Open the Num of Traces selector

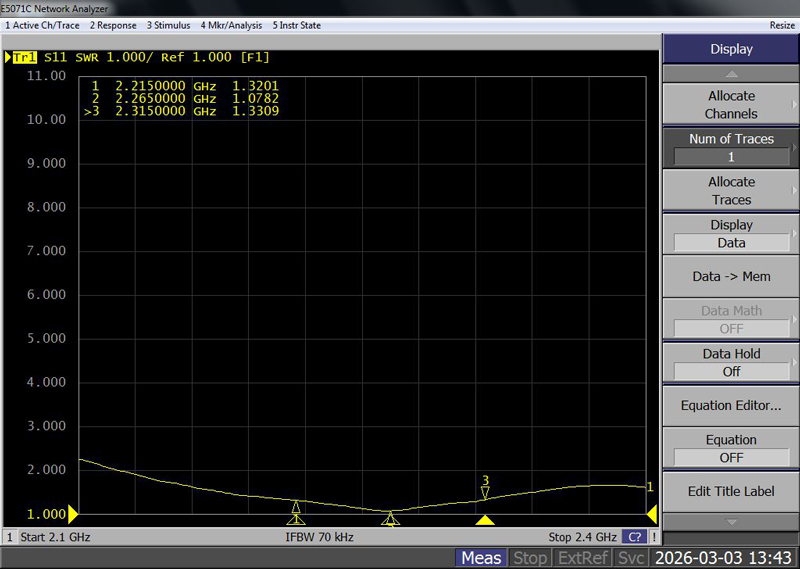pyautogui.click(x=731, y=148)
